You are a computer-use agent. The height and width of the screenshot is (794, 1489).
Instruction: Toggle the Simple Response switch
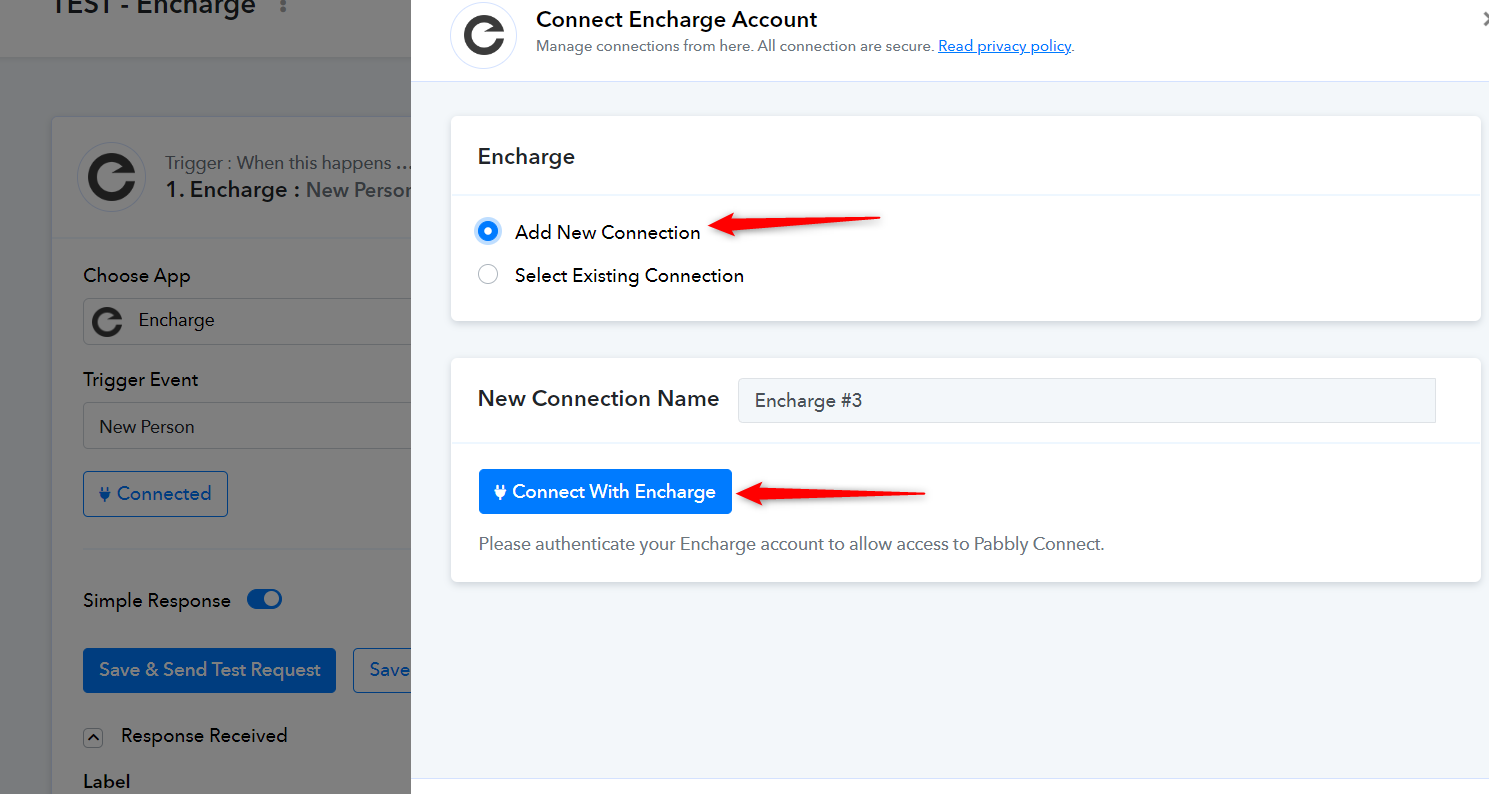(265, 600)
